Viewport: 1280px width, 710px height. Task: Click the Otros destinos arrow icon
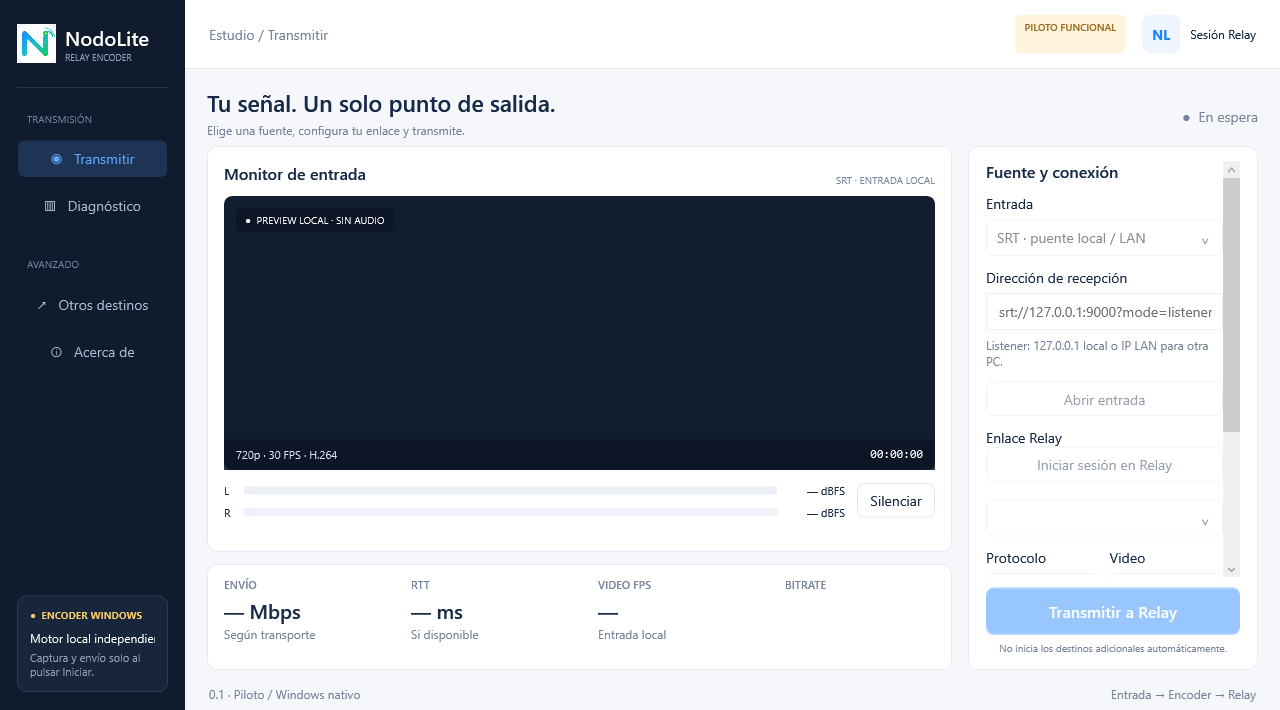pos(42,305)
